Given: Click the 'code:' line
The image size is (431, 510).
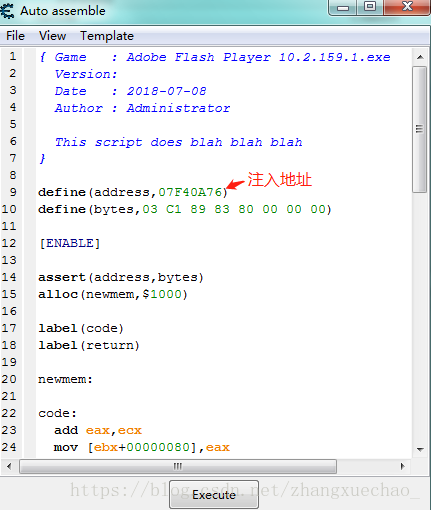Looking at the screenshot, I should [57, 413].
